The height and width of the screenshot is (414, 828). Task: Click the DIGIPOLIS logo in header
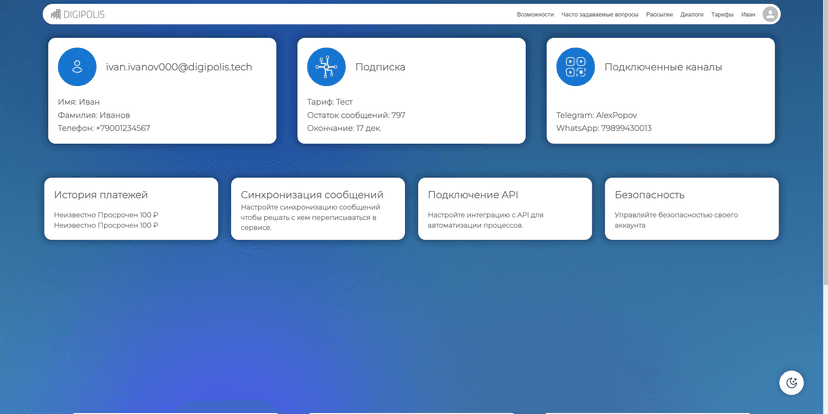tap(78, 15)
